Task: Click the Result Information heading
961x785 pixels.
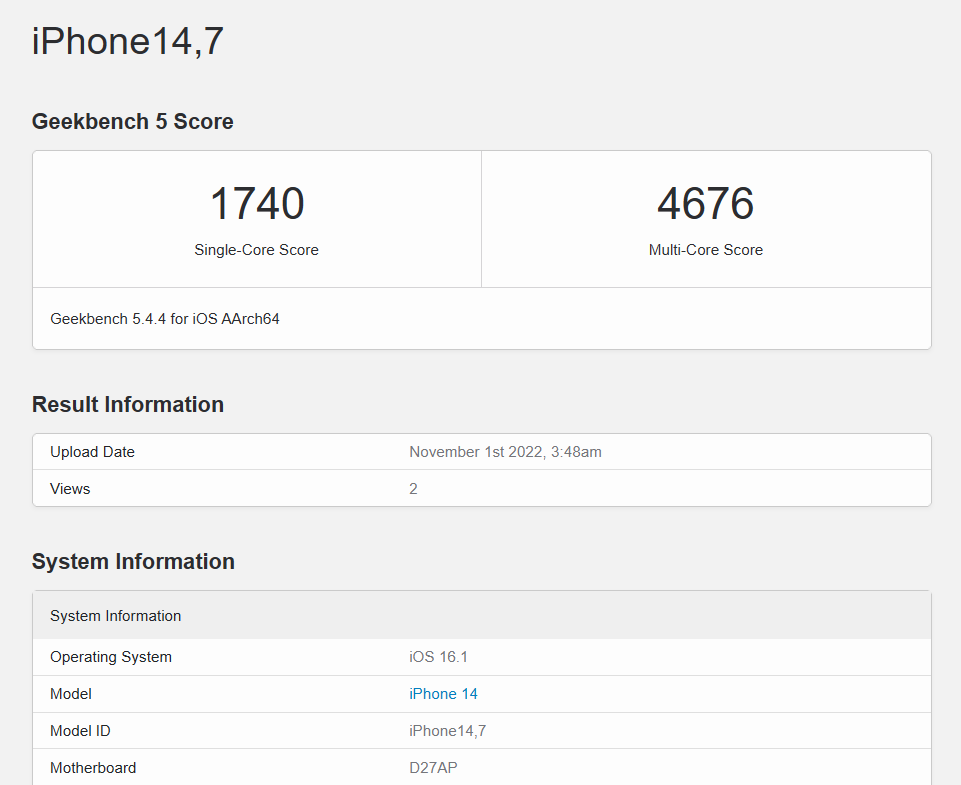Action: (128, 405)
